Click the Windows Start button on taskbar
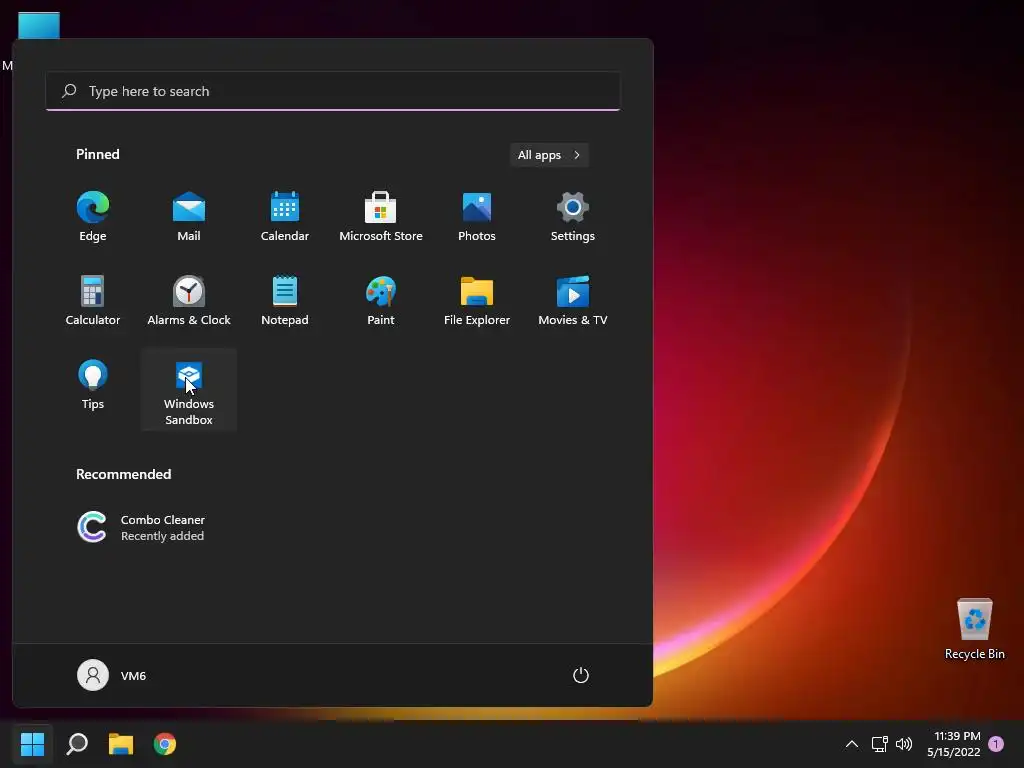This screenshot has width=1024, height=768. (32, 744)
